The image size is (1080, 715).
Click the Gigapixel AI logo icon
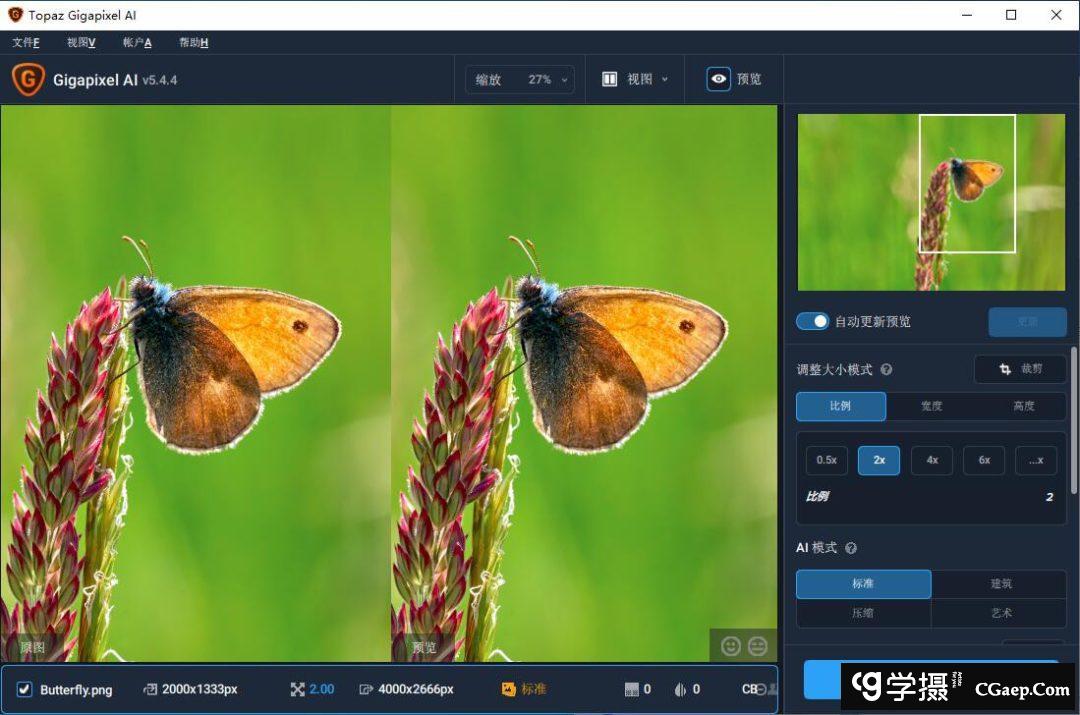[x=27, y=79]
